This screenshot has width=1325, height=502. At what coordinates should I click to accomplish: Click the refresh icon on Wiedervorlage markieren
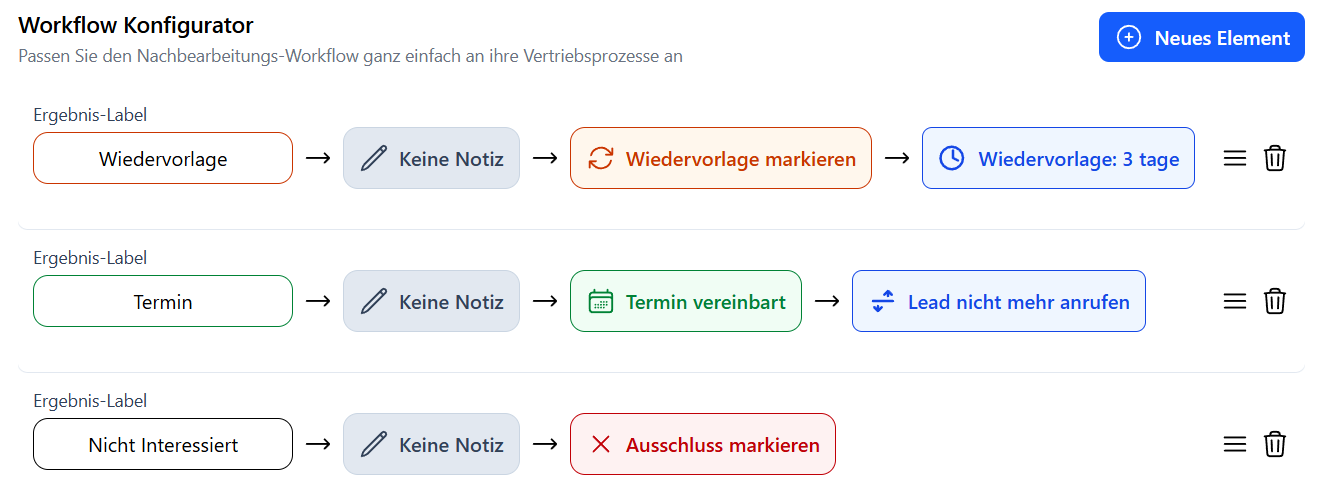point(600,158)
